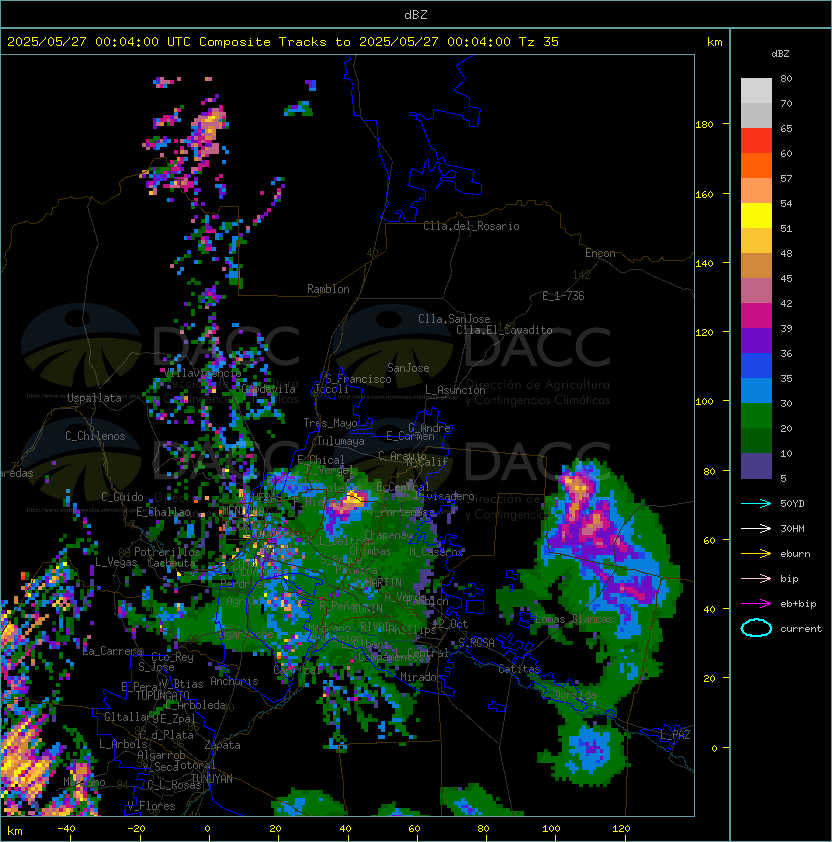The height and width of the screenshot is (842, 832).
Task: Click the cyan 50YD arrow legend icon
Action: 756,503
